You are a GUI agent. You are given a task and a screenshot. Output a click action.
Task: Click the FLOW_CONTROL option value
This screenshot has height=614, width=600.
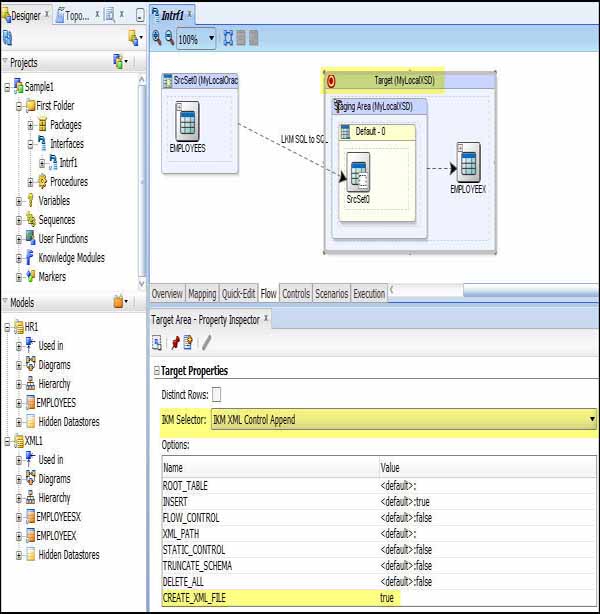tap(487, 518)
